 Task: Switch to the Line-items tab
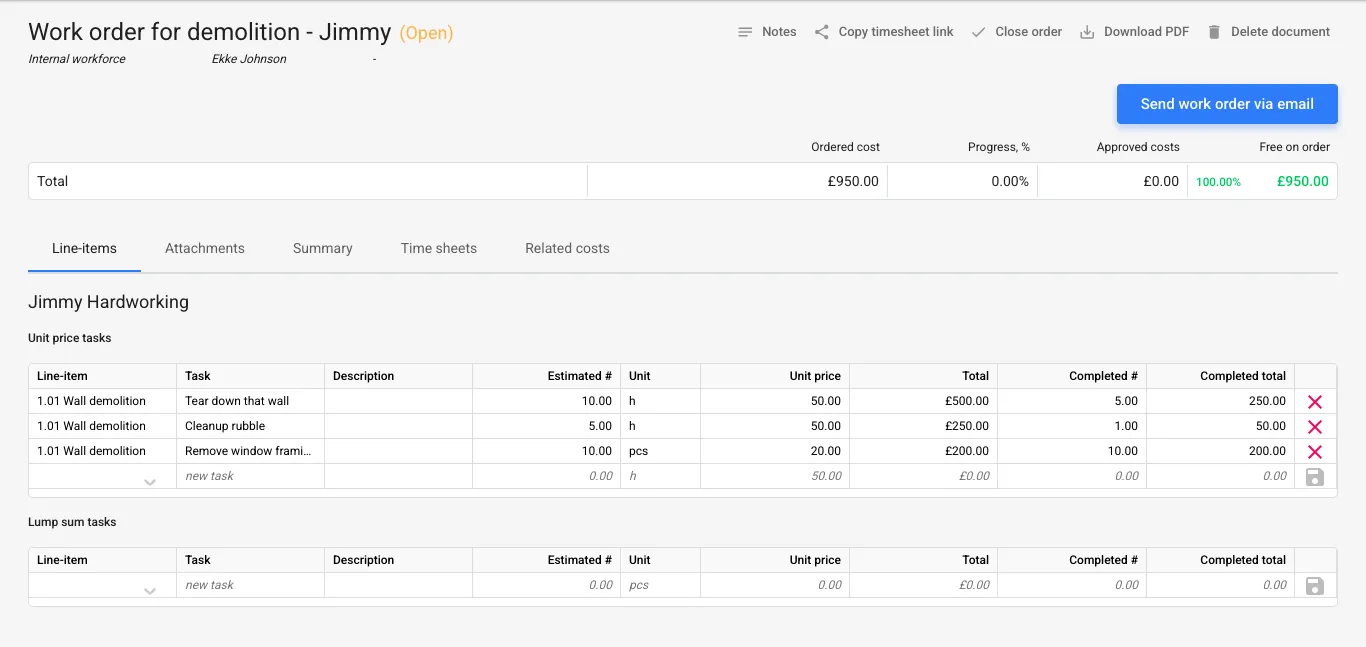(84, 248)
